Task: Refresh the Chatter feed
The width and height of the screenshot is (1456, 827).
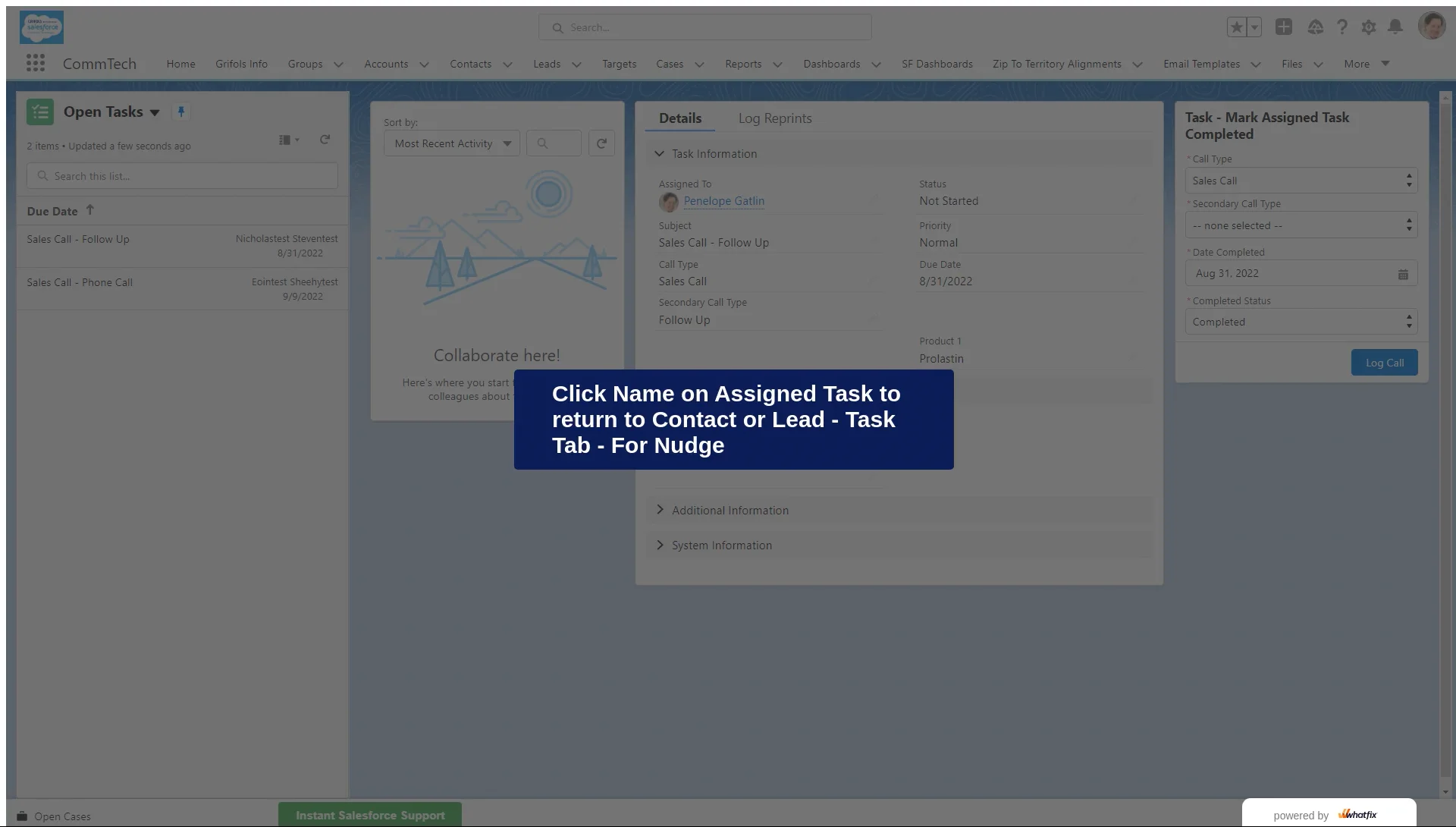Action: 601,143
